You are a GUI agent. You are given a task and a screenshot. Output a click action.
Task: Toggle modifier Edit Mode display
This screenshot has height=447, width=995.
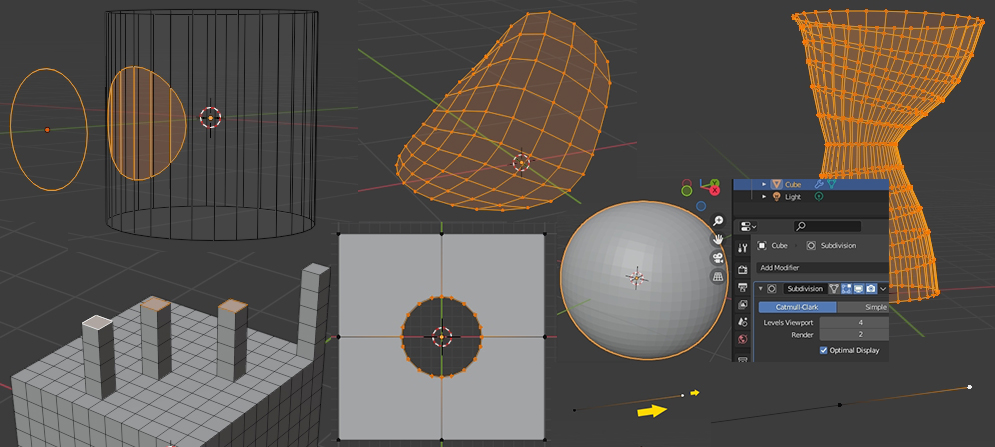click(x=846, y=288)
